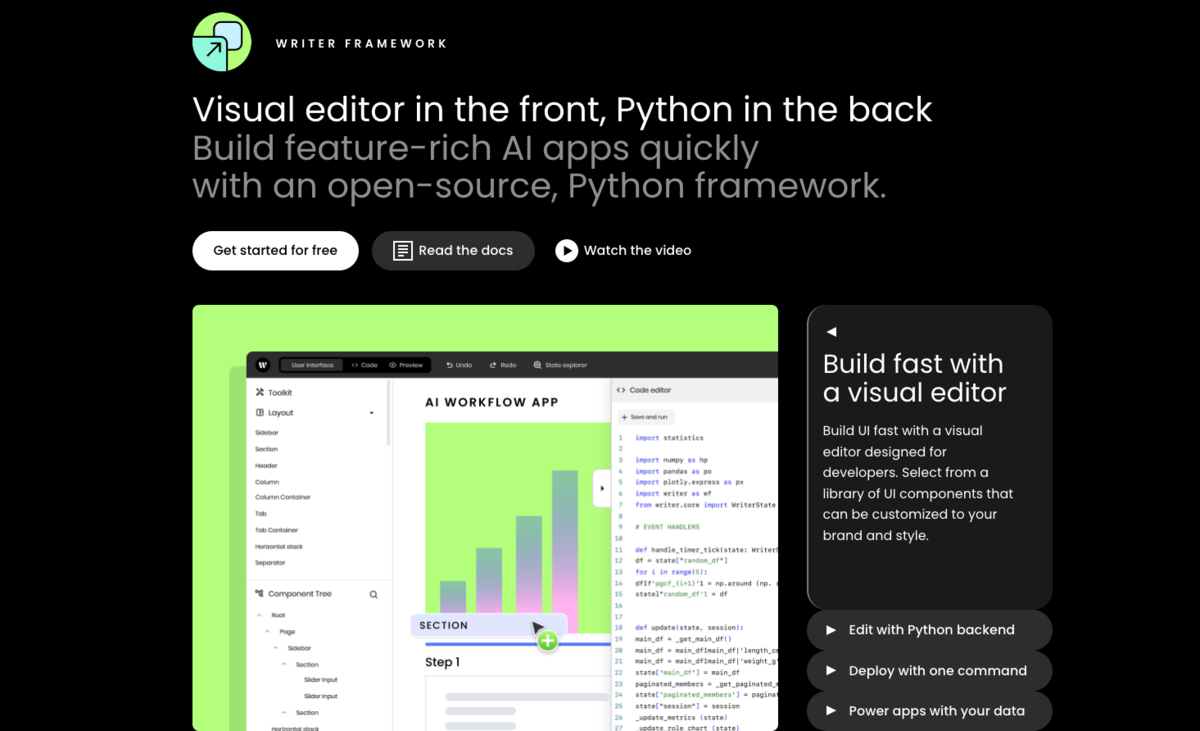
Task: Collapse the Sidebar node in Component Tree
Action: [275, 648]
